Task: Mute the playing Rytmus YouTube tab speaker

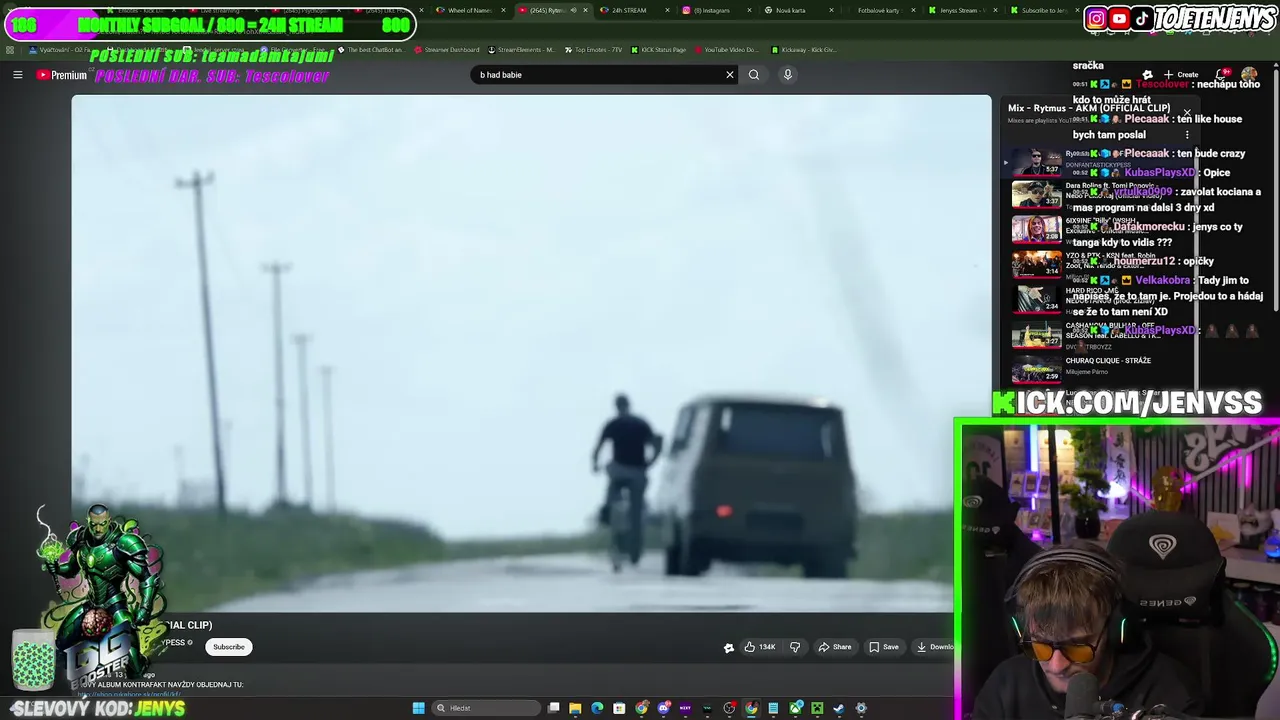Action: (574, 10)
